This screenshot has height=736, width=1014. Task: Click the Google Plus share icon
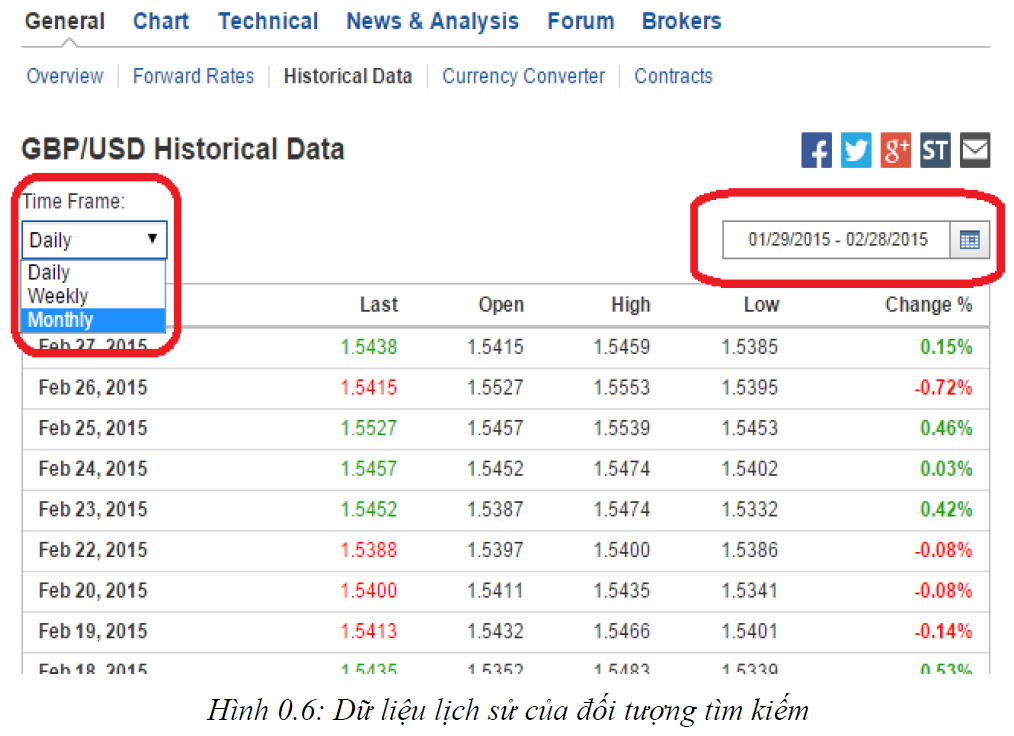(895, 151)
